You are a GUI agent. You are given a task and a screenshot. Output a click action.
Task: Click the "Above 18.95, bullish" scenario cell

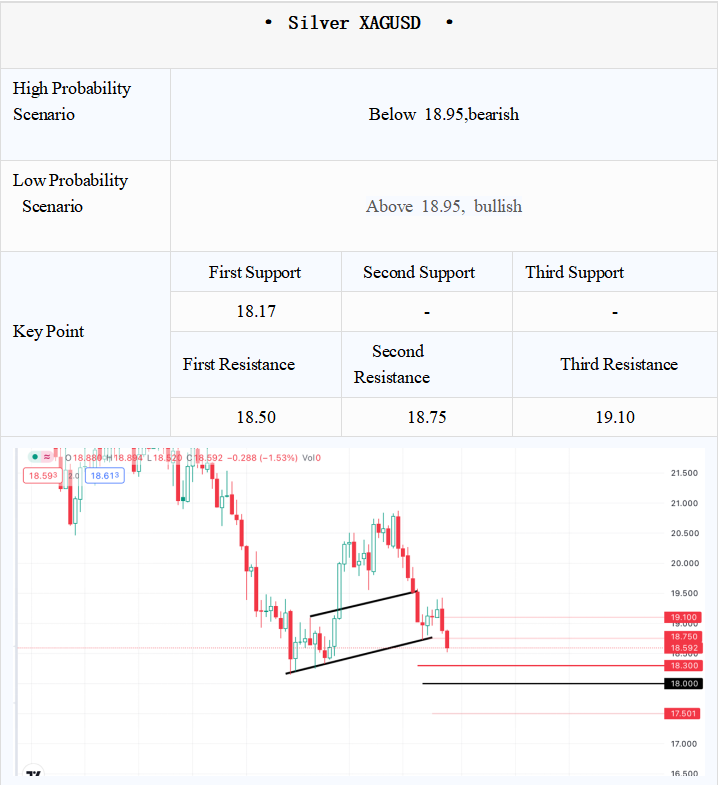pyautogui.click(x=444, y=206)
